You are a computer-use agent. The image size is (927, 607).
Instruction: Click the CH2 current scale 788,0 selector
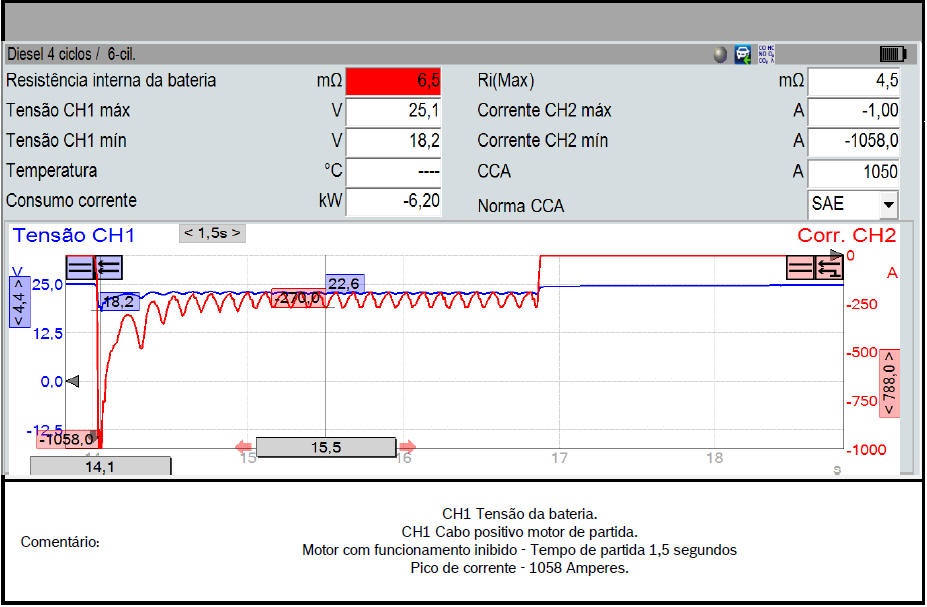889,383
